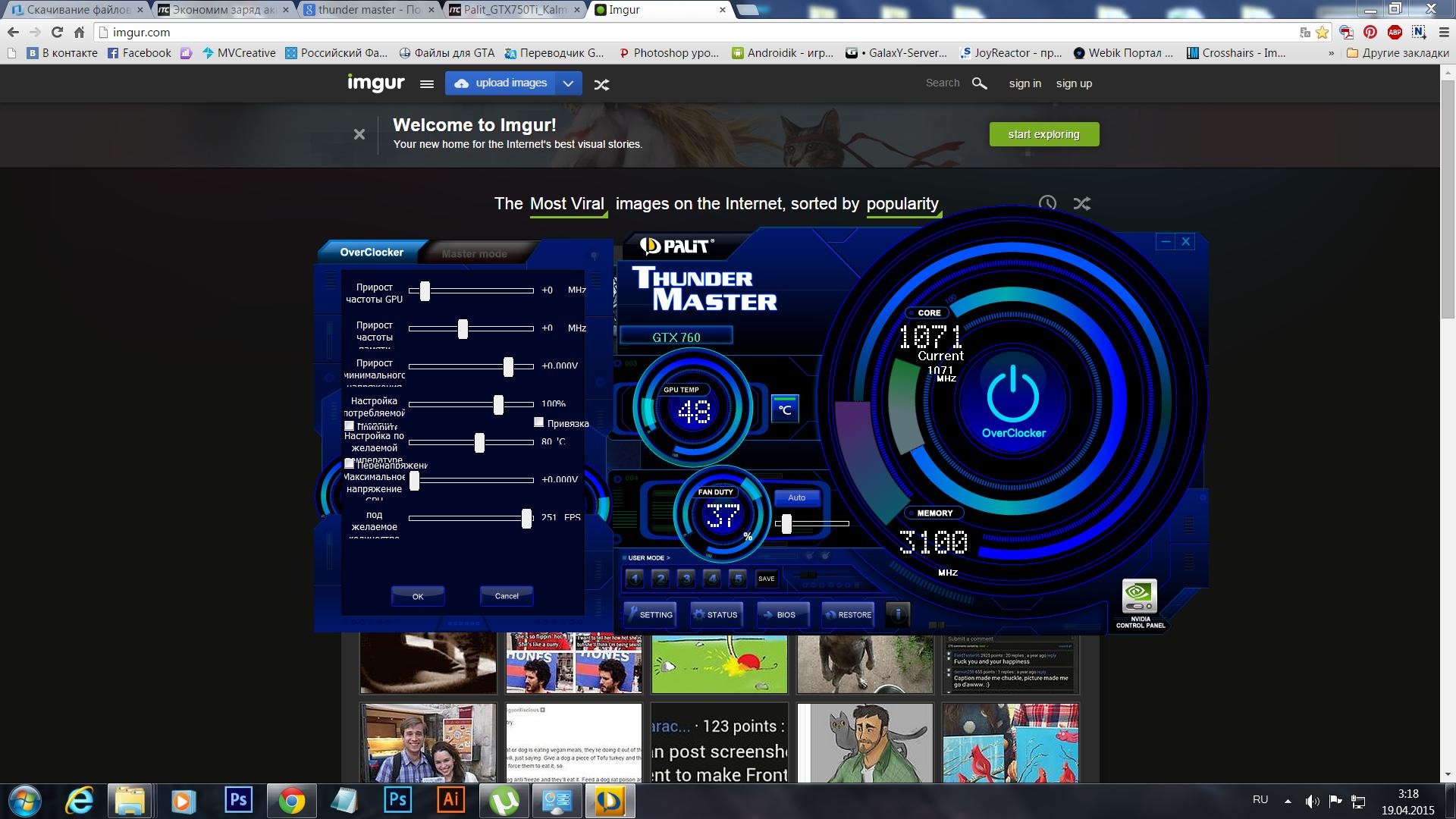Open the BIOS panel in ThunderMaster
This screenshot has width=1456, height=819.
pos(782,615)
